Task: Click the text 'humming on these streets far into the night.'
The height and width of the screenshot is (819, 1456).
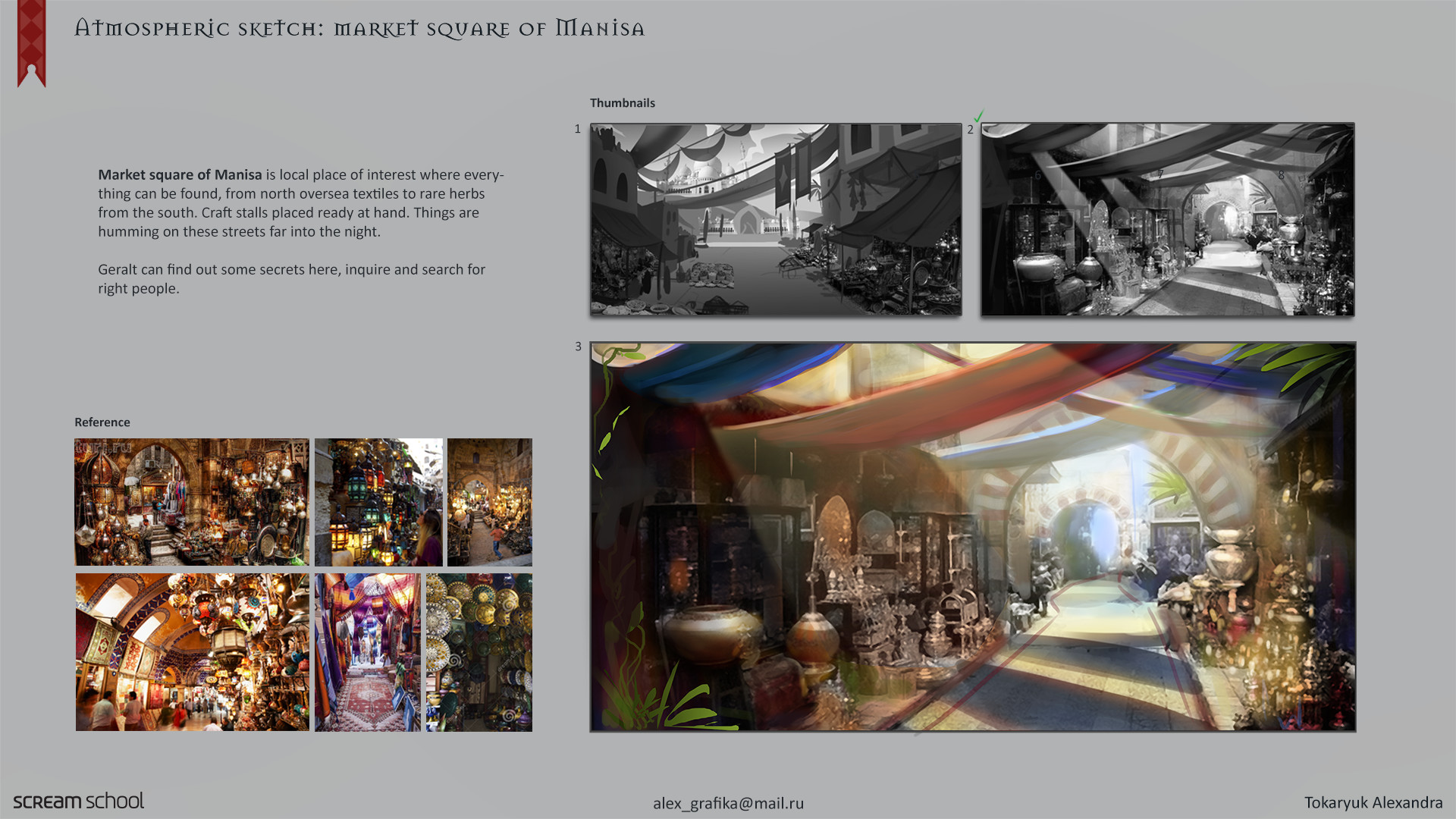Action: (239, 231)
